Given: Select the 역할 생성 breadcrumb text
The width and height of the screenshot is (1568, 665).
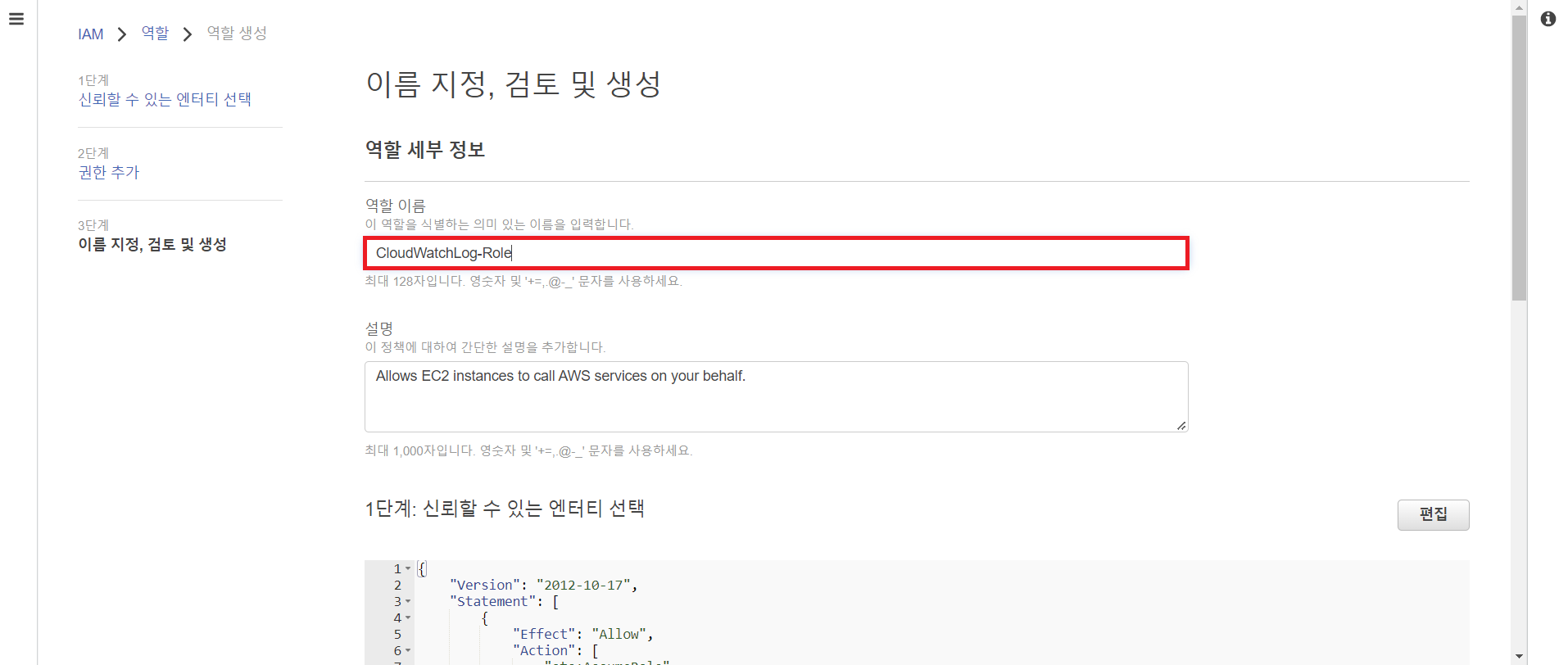Looking at the screenshot, I should [x=237, y=33].
